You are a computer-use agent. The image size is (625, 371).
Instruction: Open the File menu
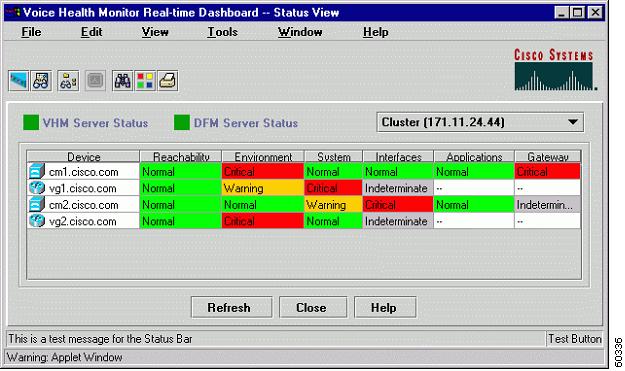click(31, 32)
